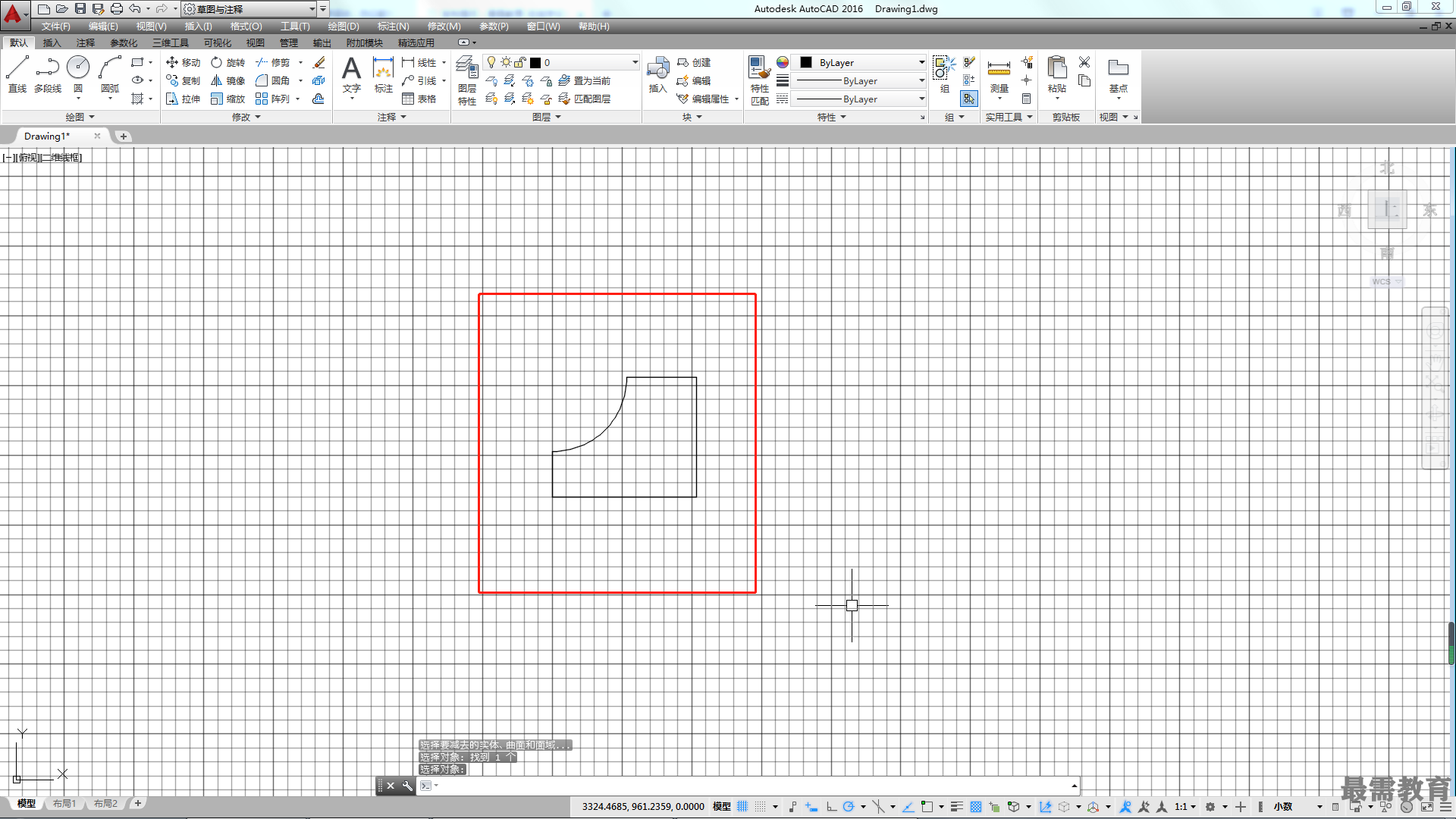
Task: Open Layer Properties (图层特性) manager
Action: click(467, 80)
